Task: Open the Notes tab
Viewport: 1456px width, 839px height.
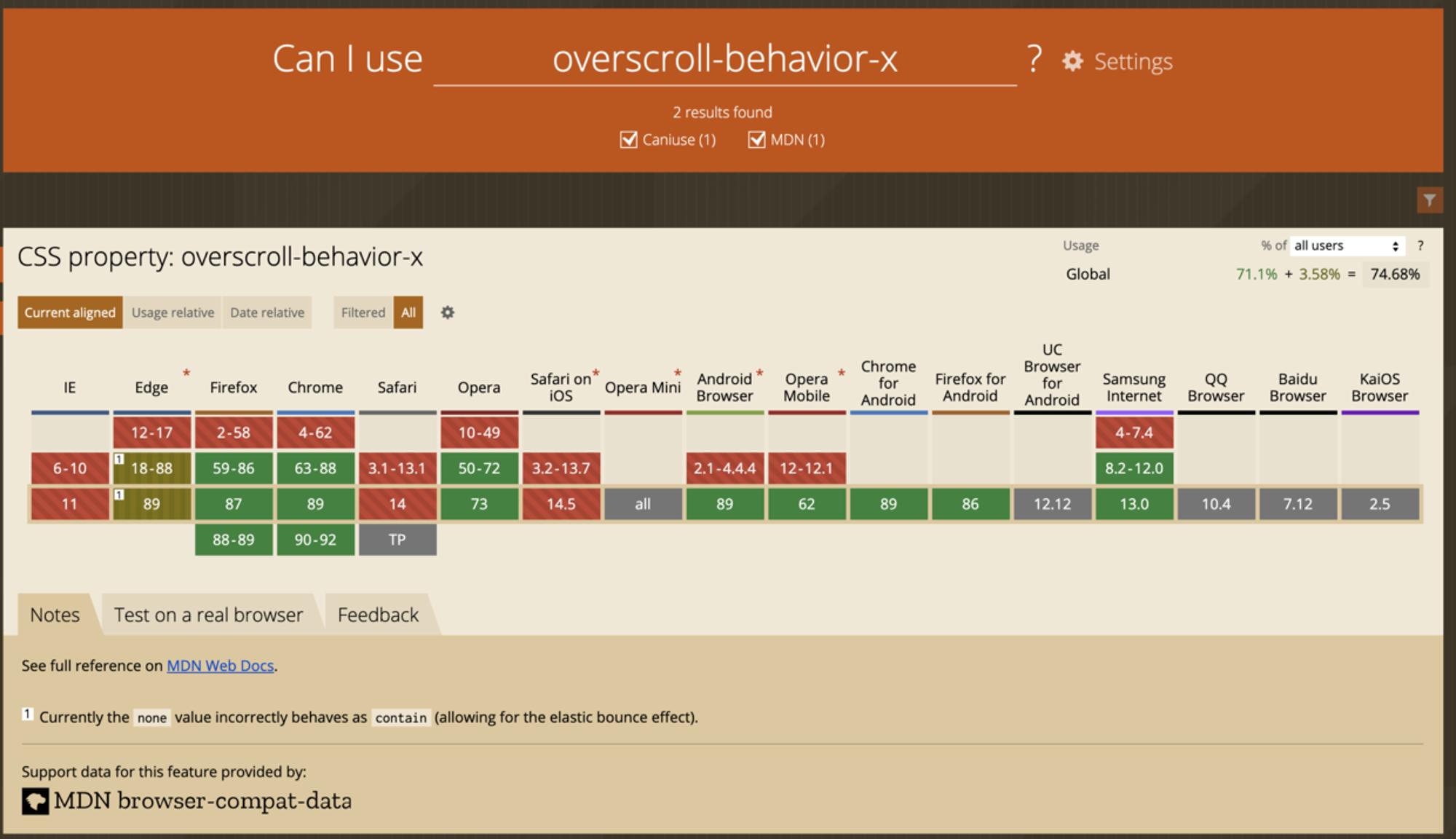Action: click(x=55, y=615)
